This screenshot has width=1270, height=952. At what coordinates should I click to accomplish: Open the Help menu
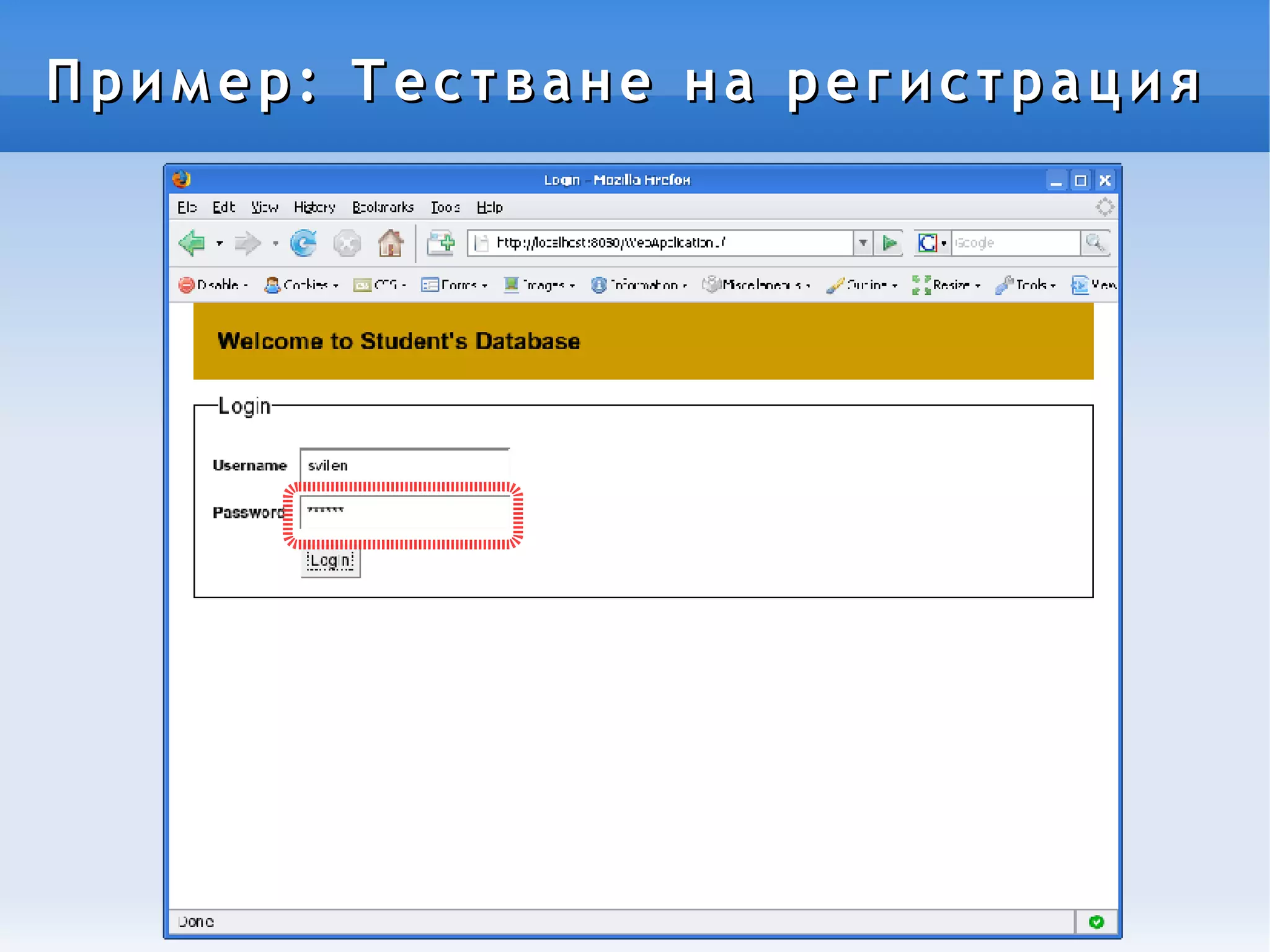489,207
